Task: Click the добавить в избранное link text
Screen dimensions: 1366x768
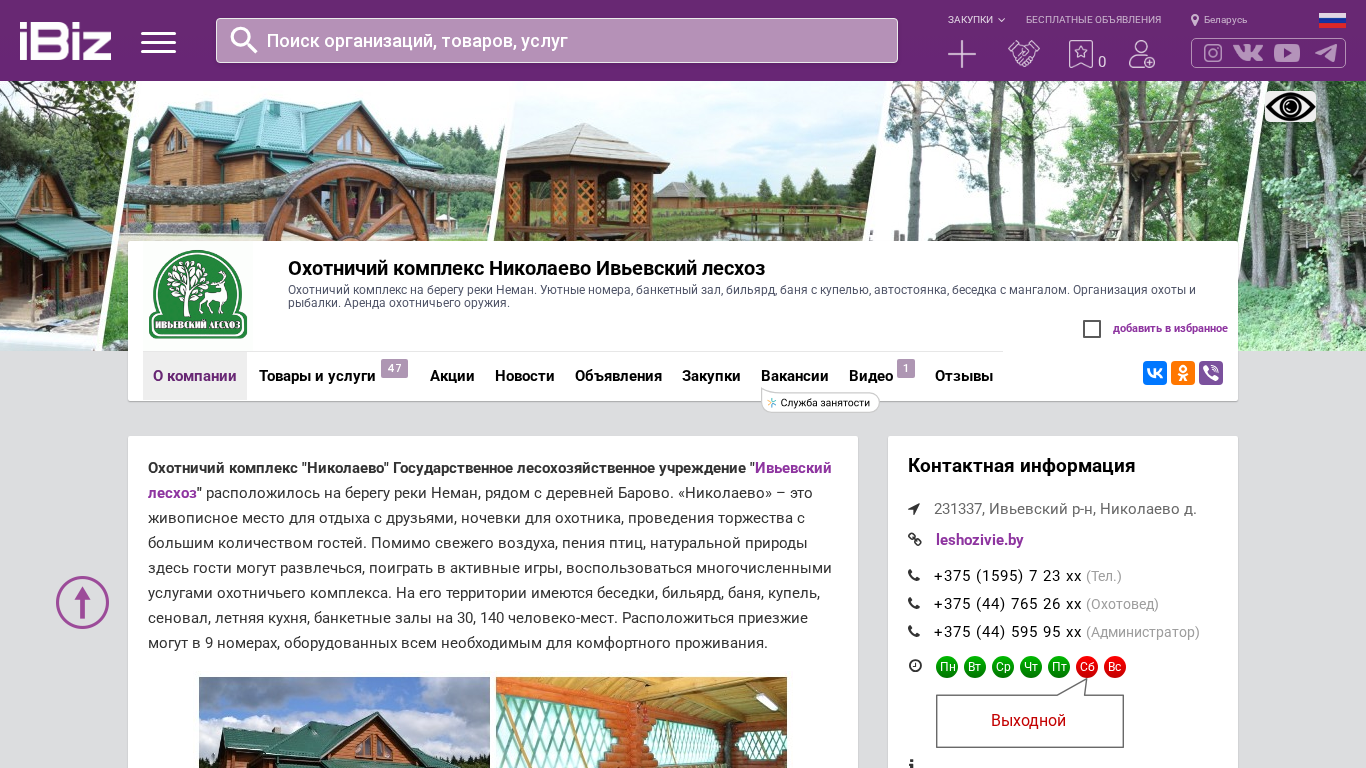Action: (x=1170, y=329)
